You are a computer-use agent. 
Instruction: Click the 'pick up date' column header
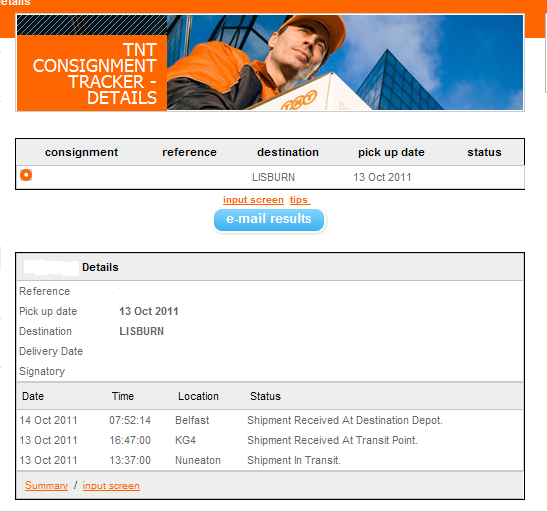pyautogui.click(x=391, y=152)
